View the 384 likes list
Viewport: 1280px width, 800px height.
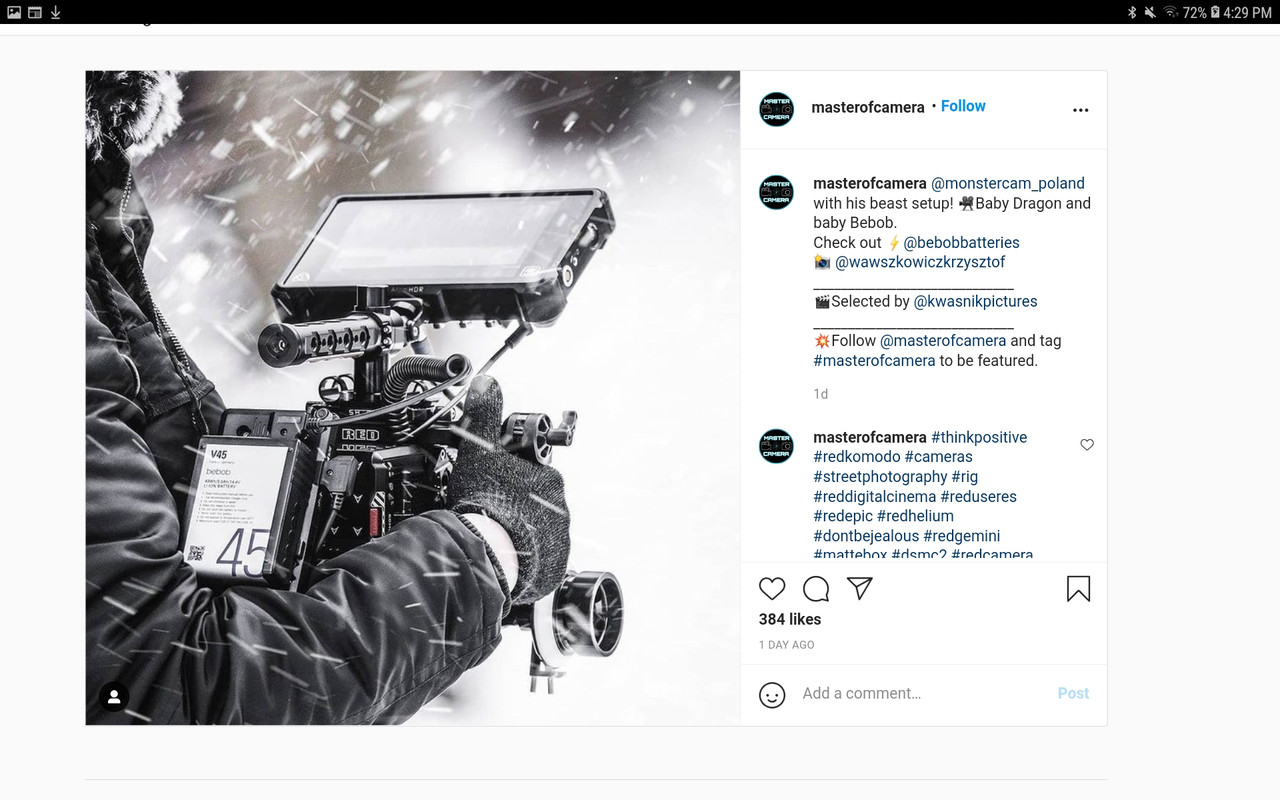(x=790, y=619)
